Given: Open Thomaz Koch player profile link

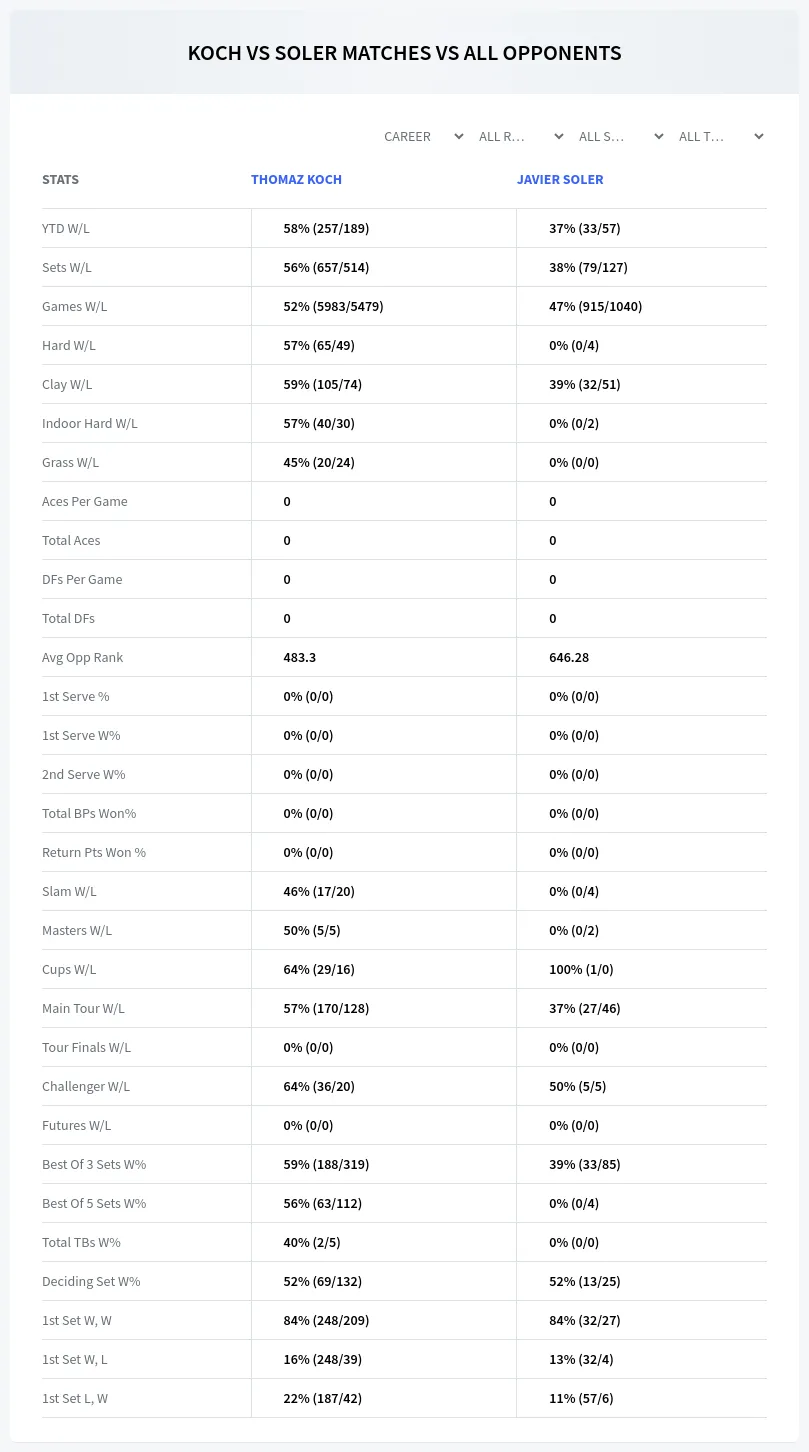Looking at the screenshot, I should tap(296, 180).
